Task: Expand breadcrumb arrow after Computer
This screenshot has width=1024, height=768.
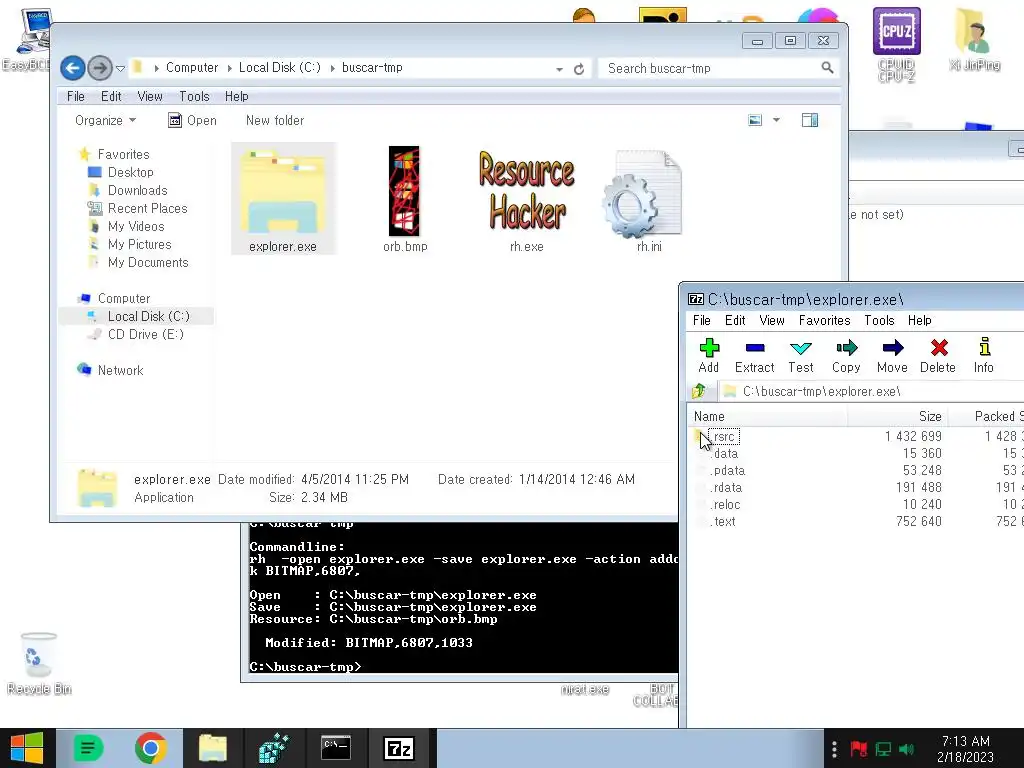Action: (x=229, y=68)
